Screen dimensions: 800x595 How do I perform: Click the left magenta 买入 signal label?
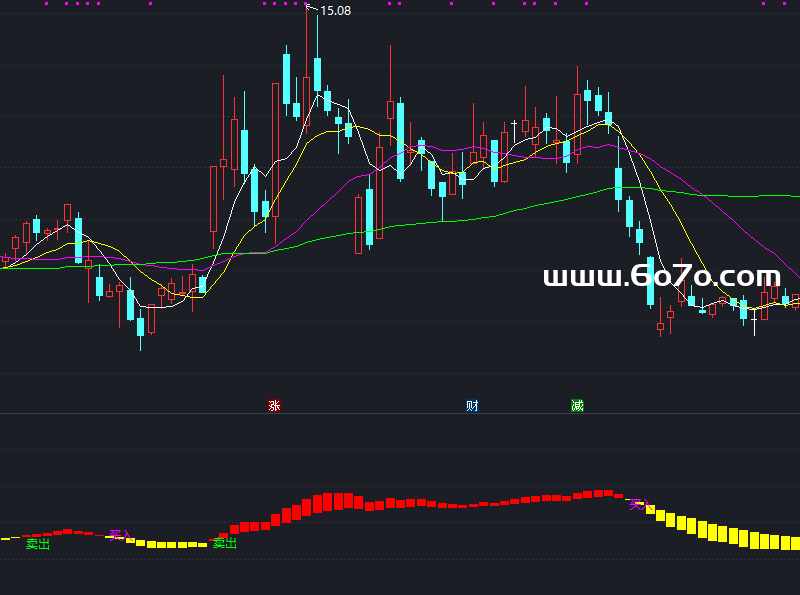tap(119, 535)
